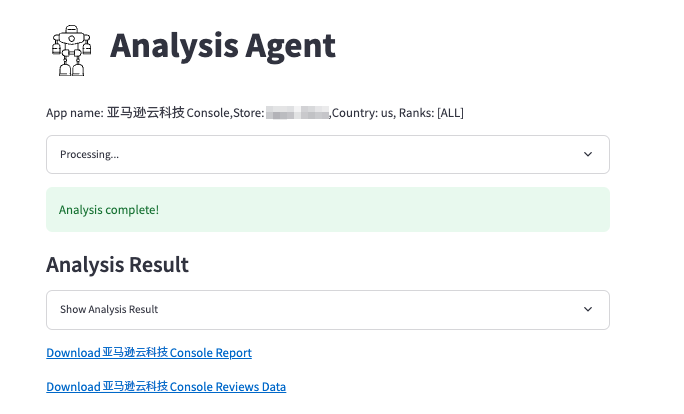Click the Analysis Result heading
Image resolution: width=684 pixels, height=414 pixels.
pos(117,265)
